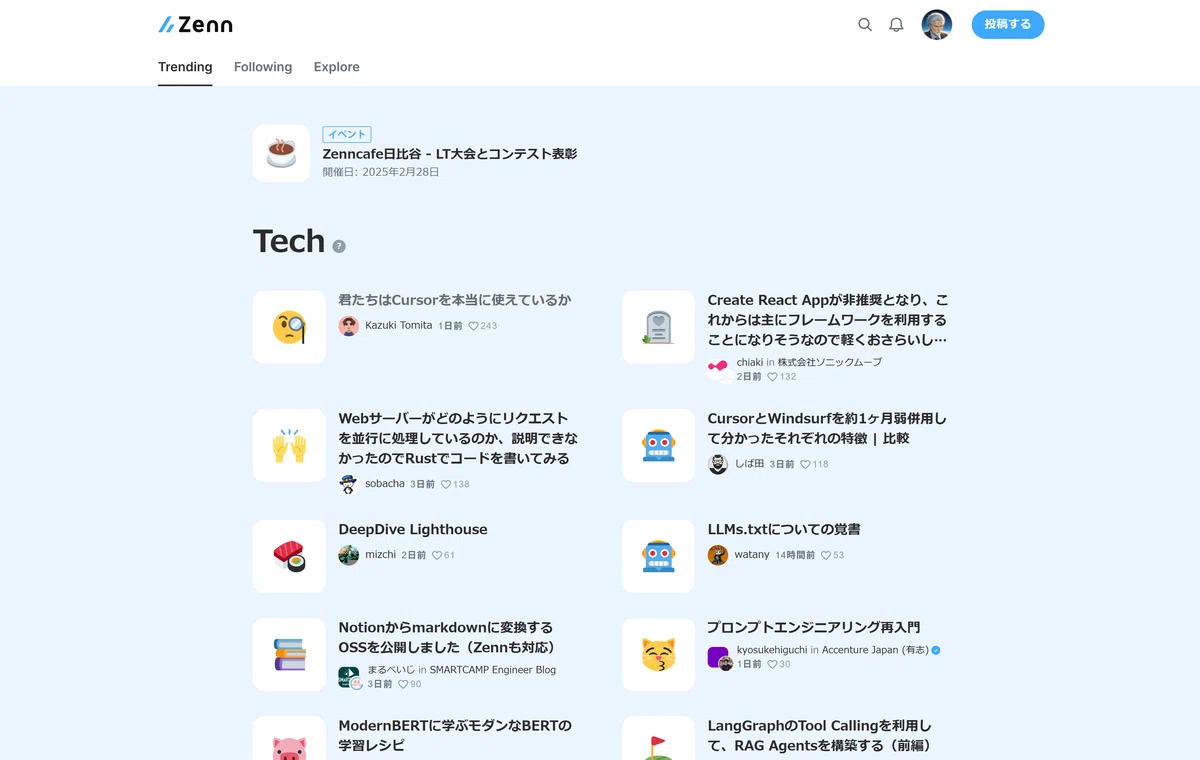This screenshot has height=760, width=1200.
Task: Click the 投稿する button
Action: coord(1008,25)
